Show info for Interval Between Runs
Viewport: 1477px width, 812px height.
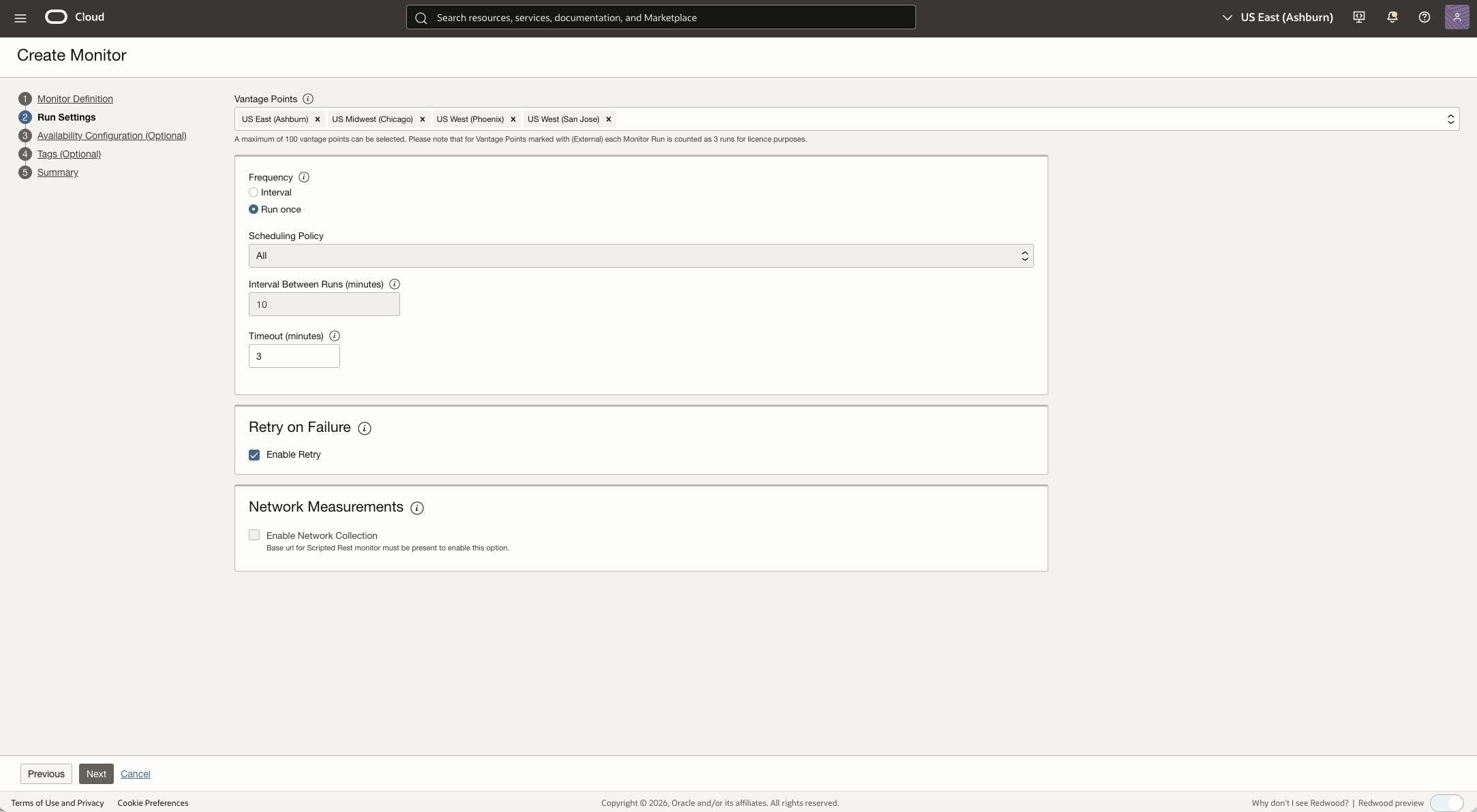point(394,284)
